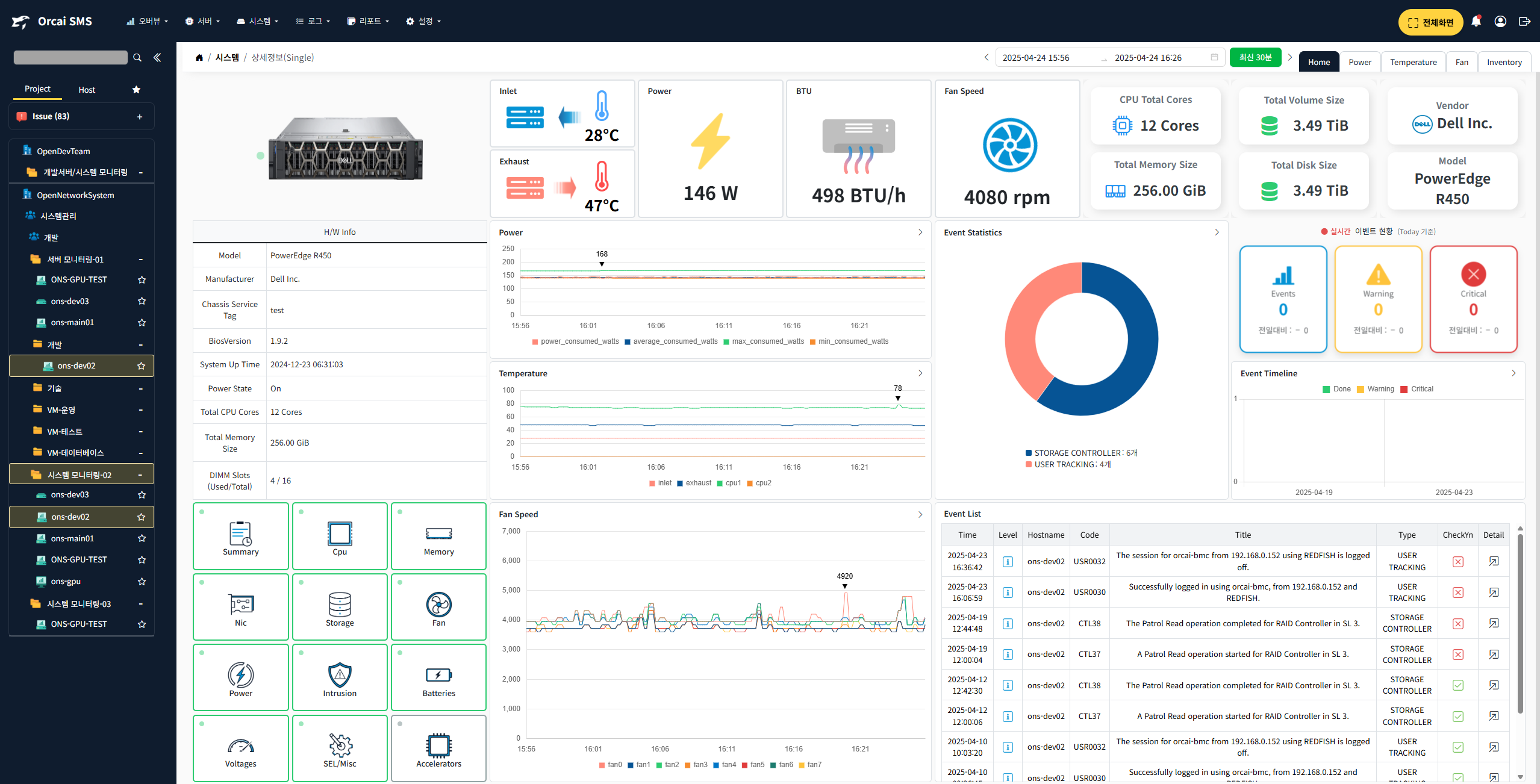Open the Fan hardware tile

[x=438, y=606]
